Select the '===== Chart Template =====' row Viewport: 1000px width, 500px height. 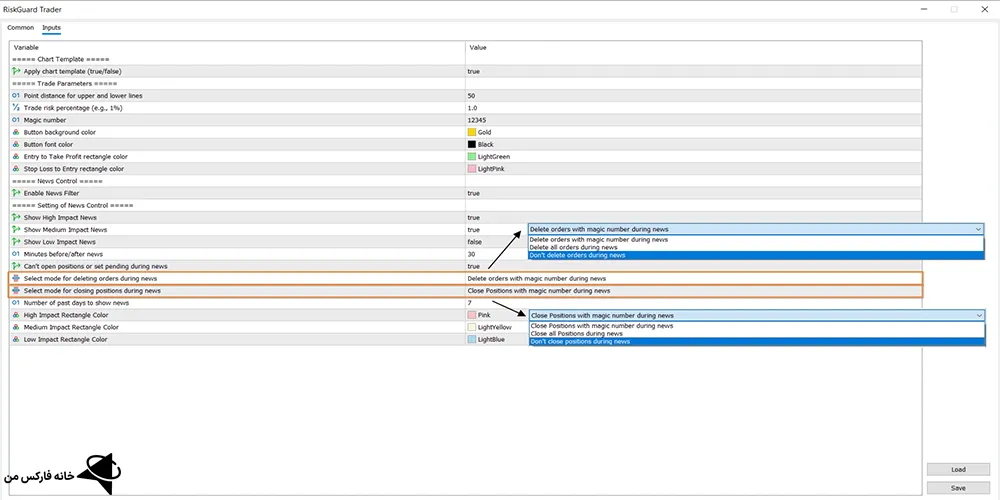(x=466, y=59)
